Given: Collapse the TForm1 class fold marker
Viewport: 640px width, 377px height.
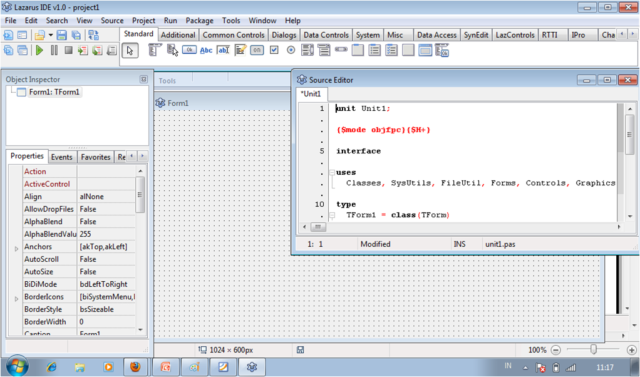Looking at the screenshot, I should (x=332, y=215).
